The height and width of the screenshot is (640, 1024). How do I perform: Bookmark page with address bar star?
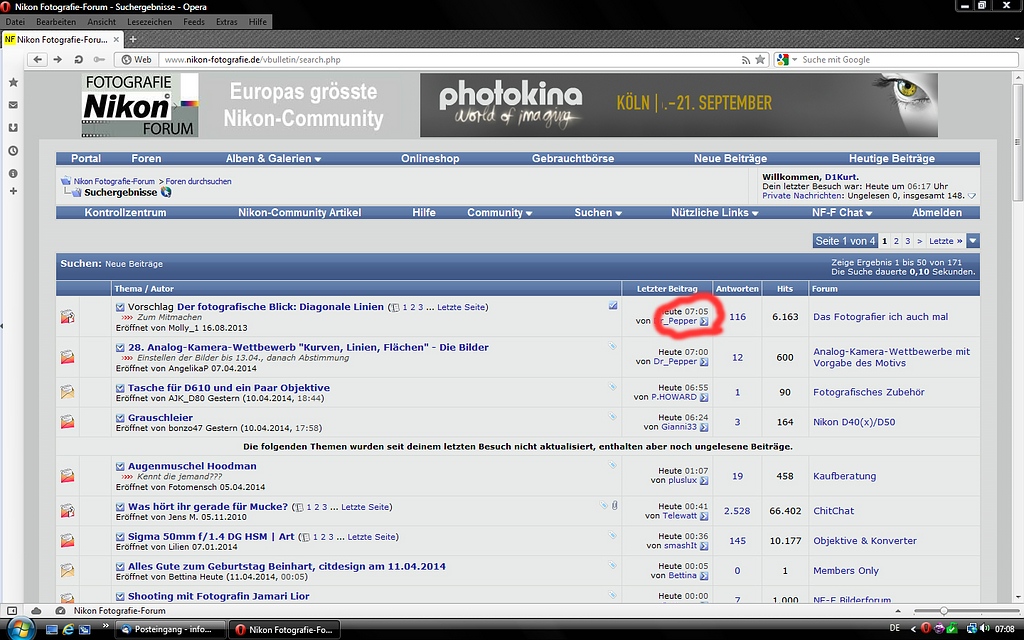[760, 59]
